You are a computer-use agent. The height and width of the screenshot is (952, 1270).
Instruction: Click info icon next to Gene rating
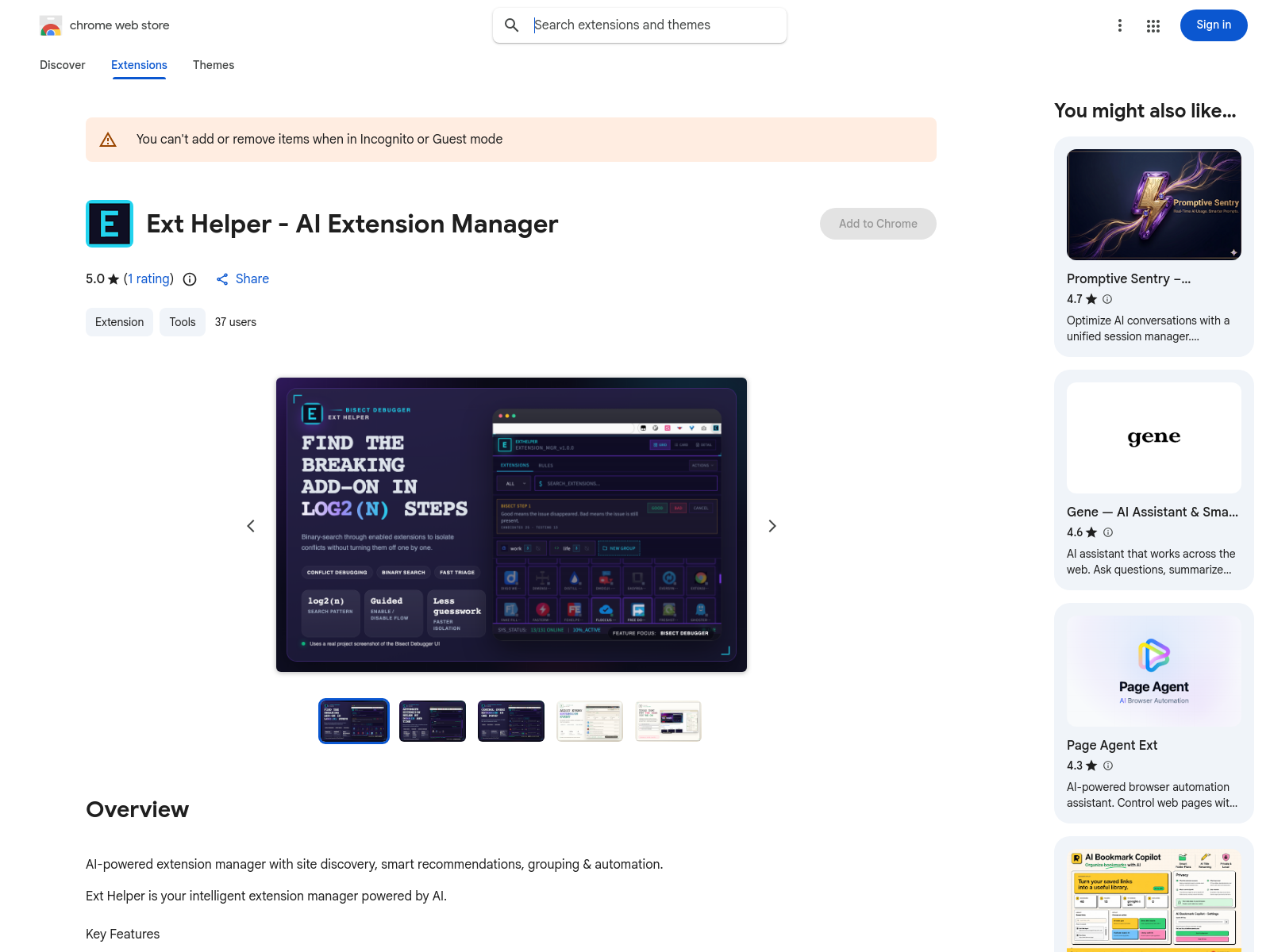coord(1108,532)
